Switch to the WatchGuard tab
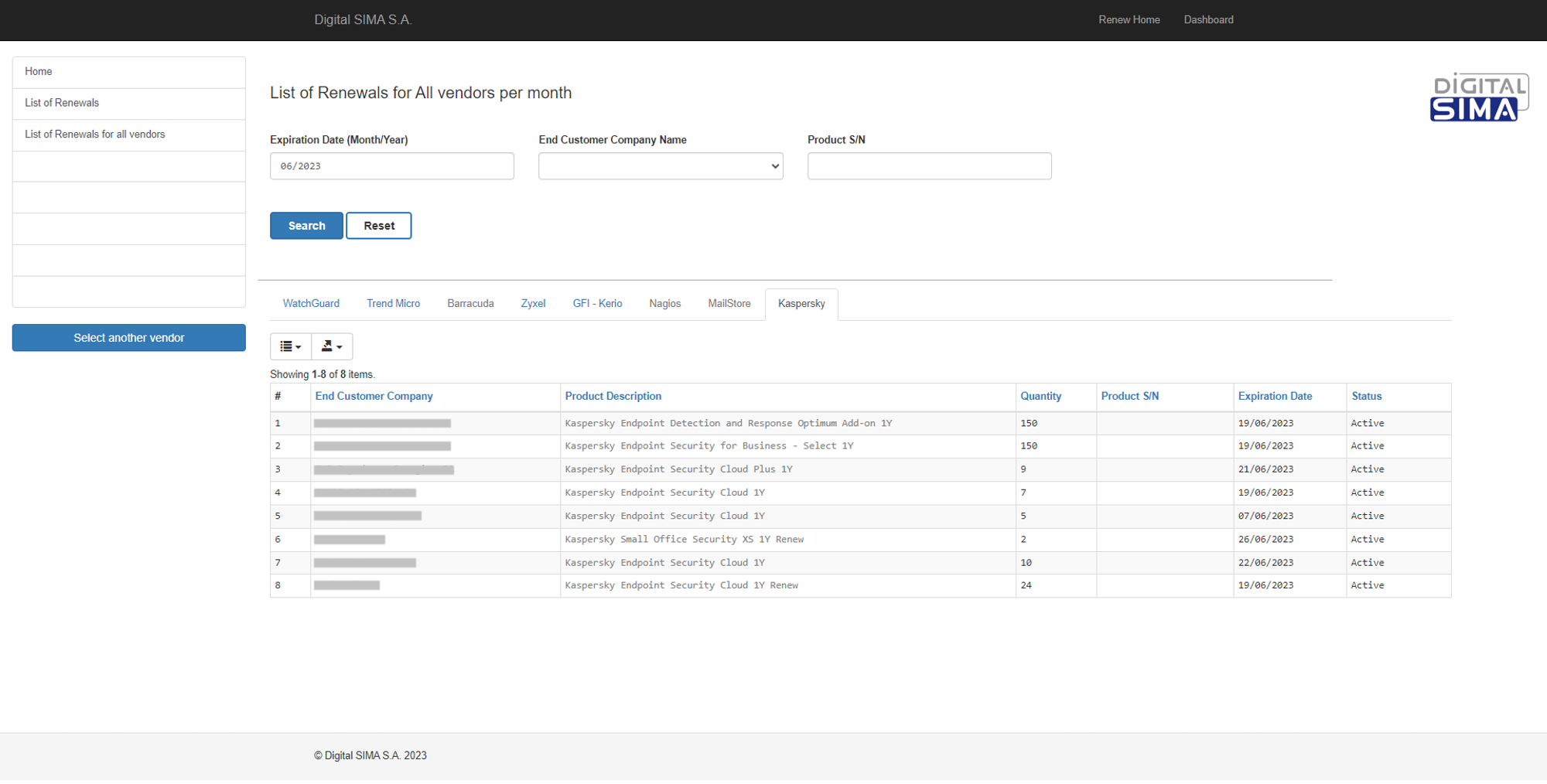This screenshot has width=1547, height=784. 311,304
